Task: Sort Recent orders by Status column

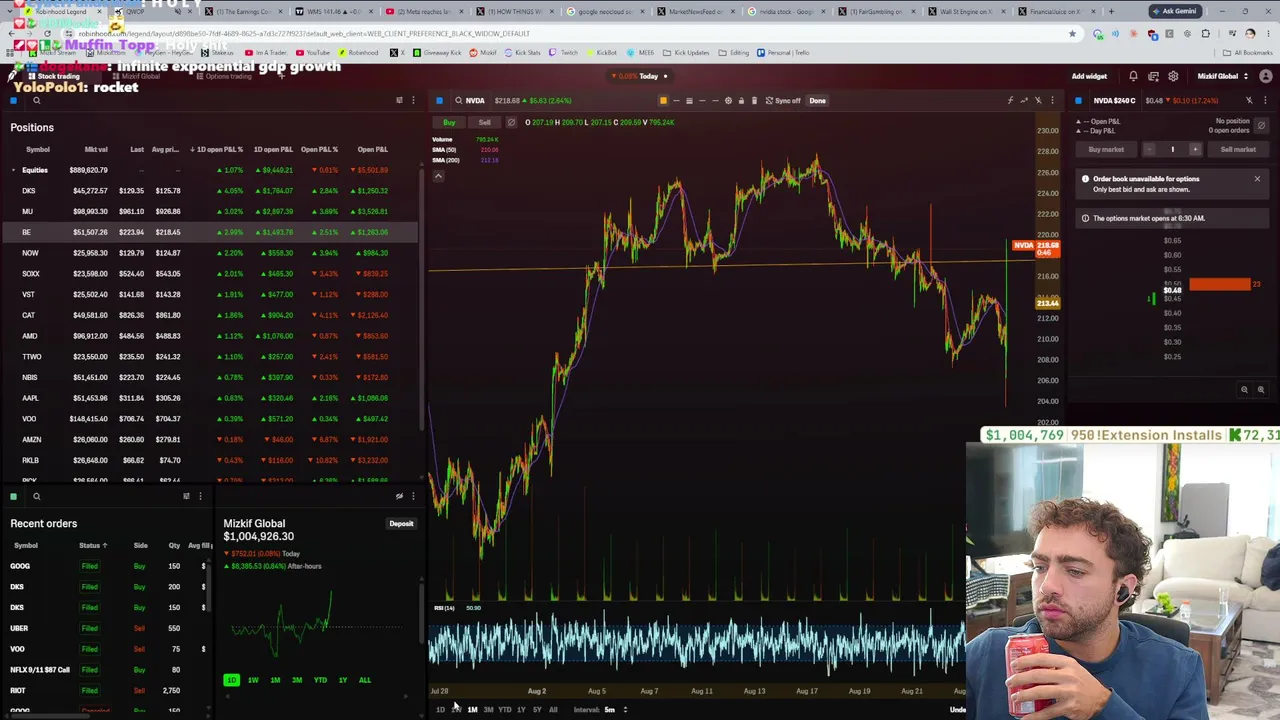Action: click(93, 545)
